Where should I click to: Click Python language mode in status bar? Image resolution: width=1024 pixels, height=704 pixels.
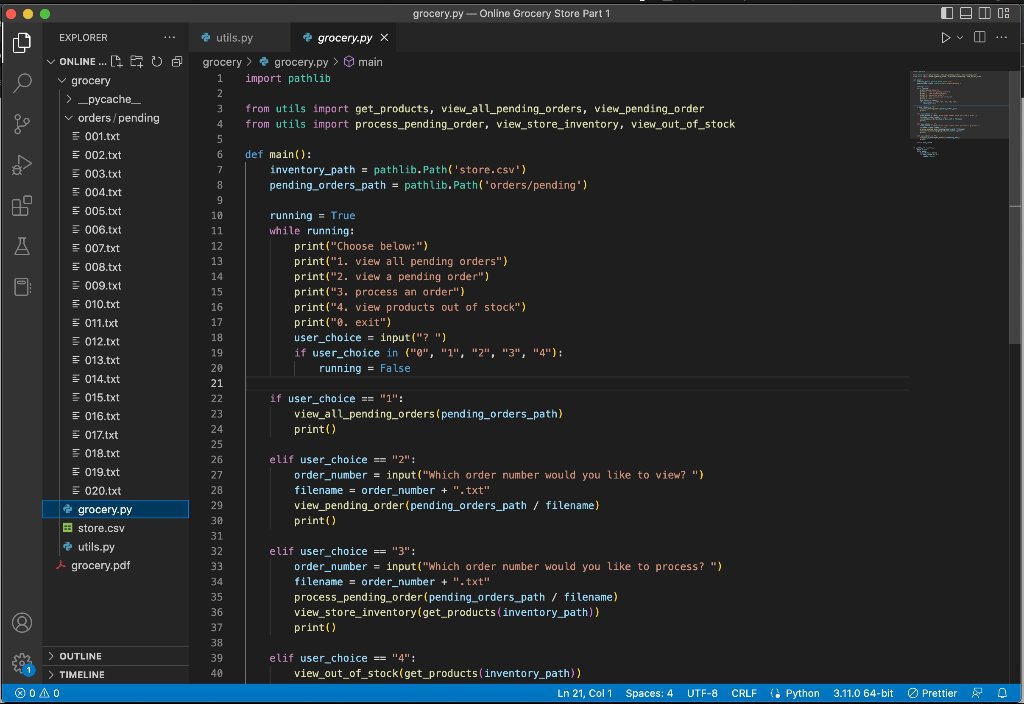(802, 693)
